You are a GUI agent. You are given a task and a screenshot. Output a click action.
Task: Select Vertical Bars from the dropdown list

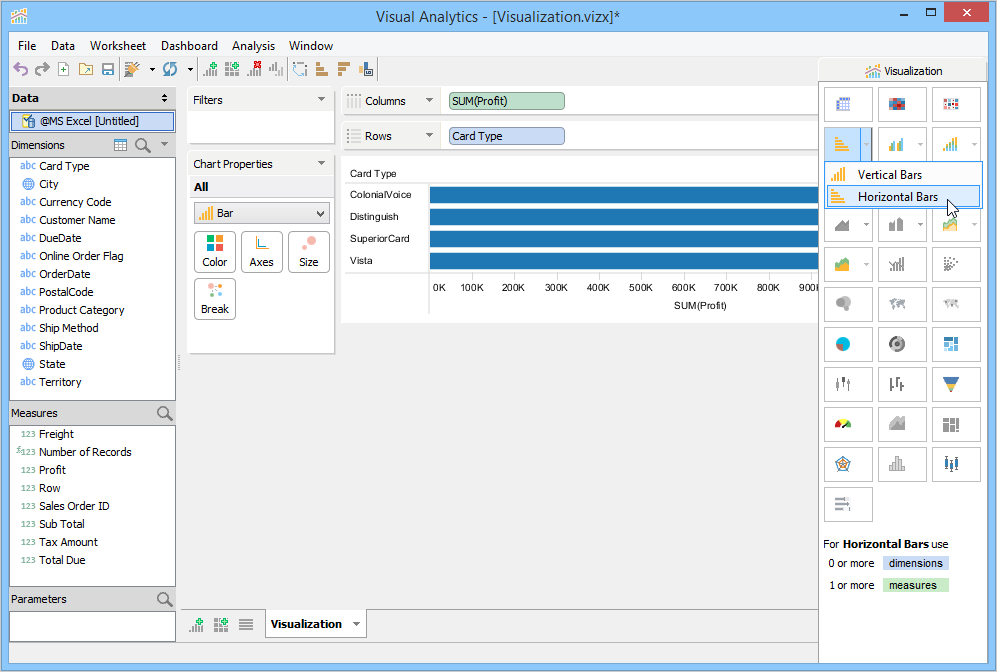click(x=889, y=175)
